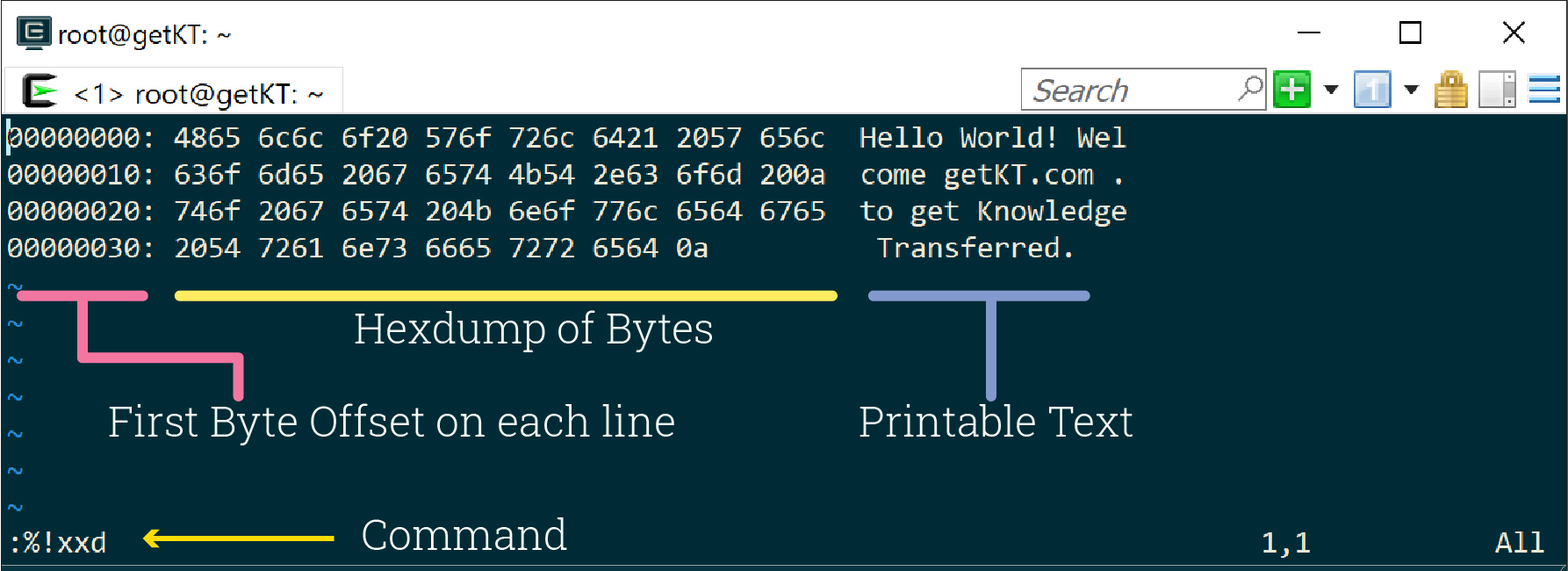The image size is (1568, 571).
Task: Click printable text 'Transferred.'
Action: [x=975, y=249]
